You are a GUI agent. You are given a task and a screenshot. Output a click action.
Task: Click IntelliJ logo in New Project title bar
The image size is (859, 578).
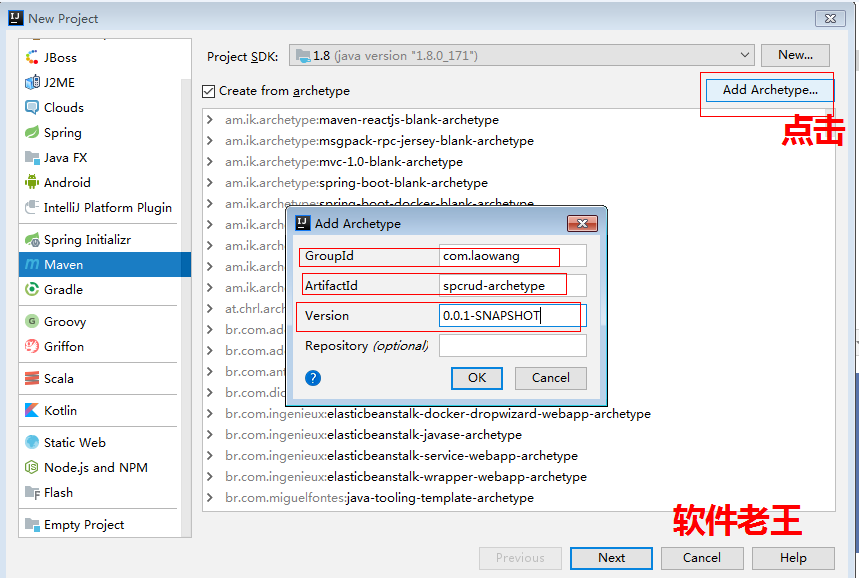click(16, 18)
